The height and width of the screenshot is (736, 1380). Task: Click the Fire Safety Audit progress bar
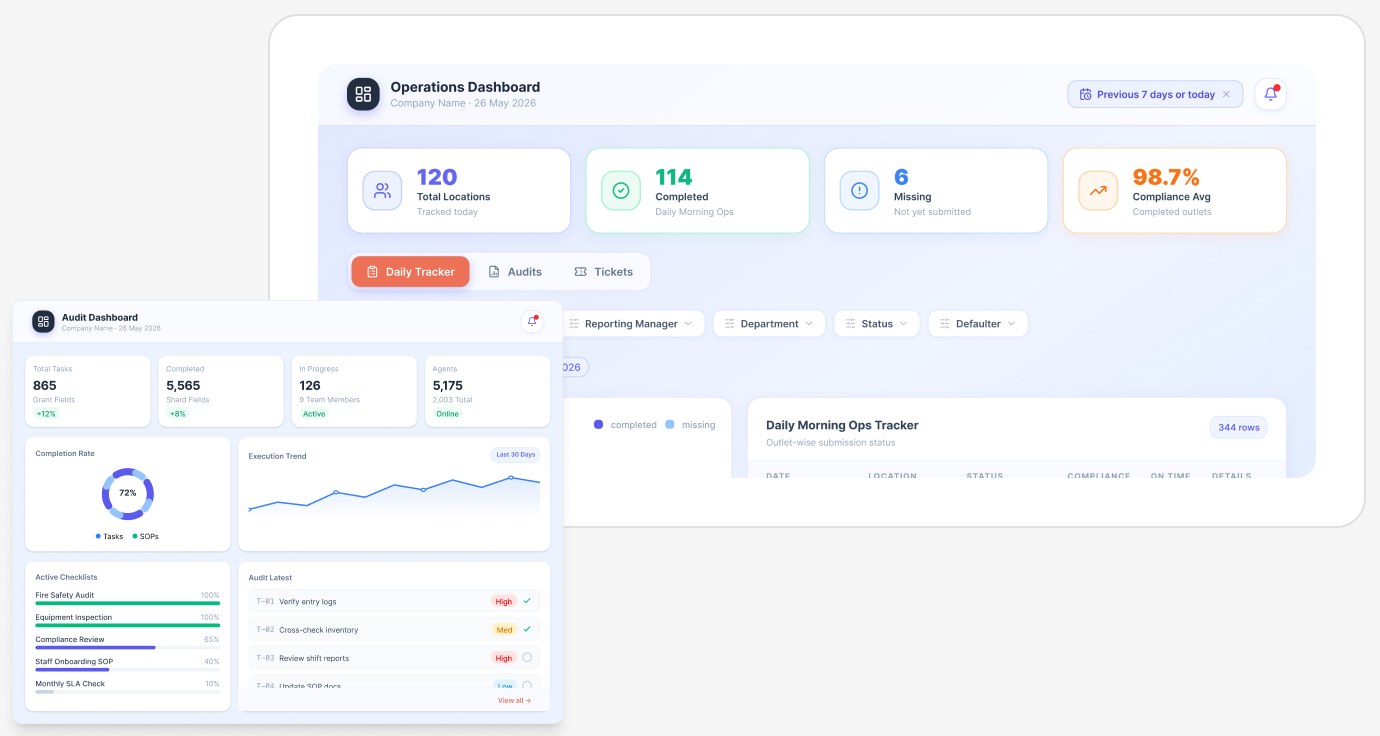(127, 603)
